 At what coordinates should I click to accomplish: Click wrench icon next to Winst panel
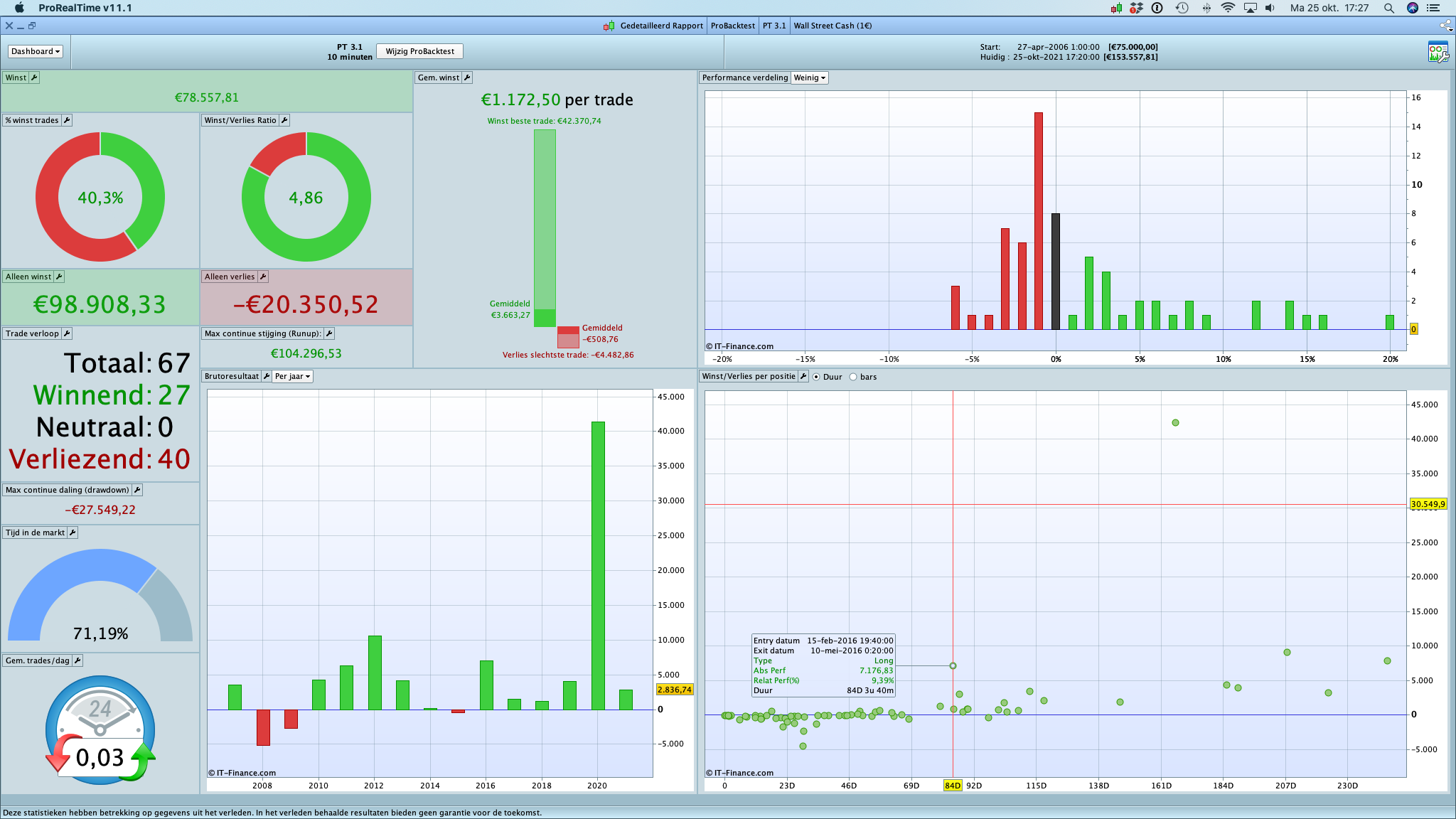coord(34,77)
